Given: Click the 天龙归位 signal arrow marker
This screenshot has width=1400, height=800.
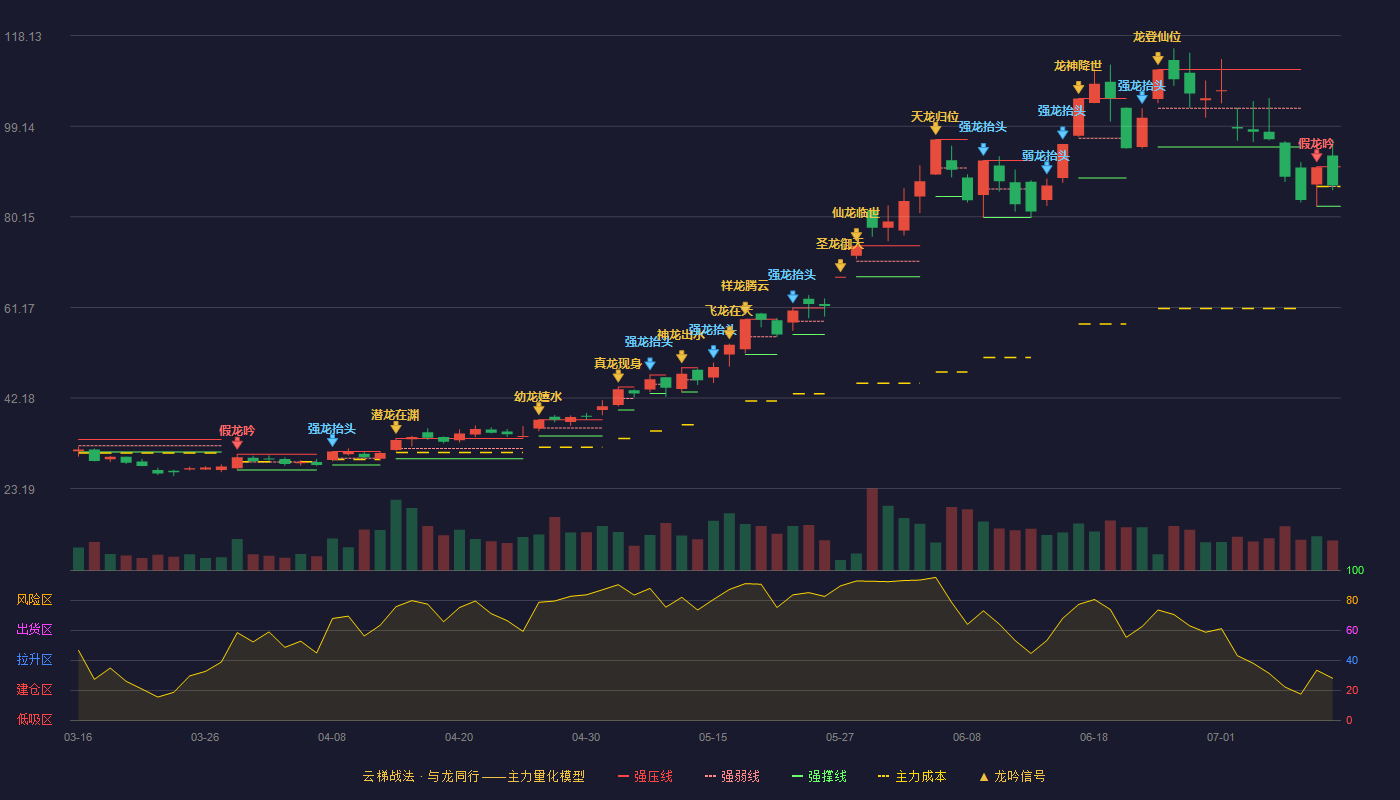Looking at the screenshot, I should coord(935,128).
